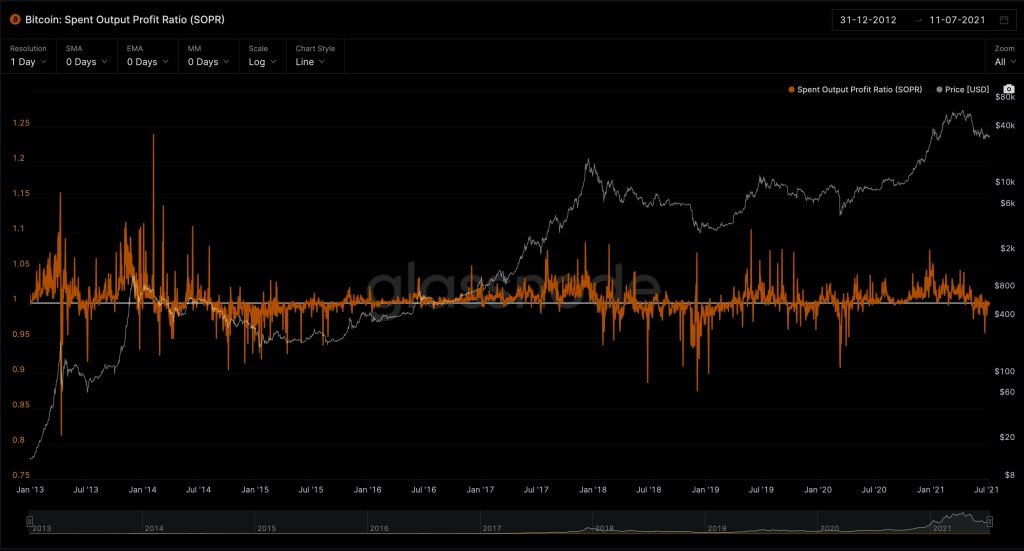Open the MM days dropdown
Viewport: 1024px width, 551px height.
click(x=207, y=62)
